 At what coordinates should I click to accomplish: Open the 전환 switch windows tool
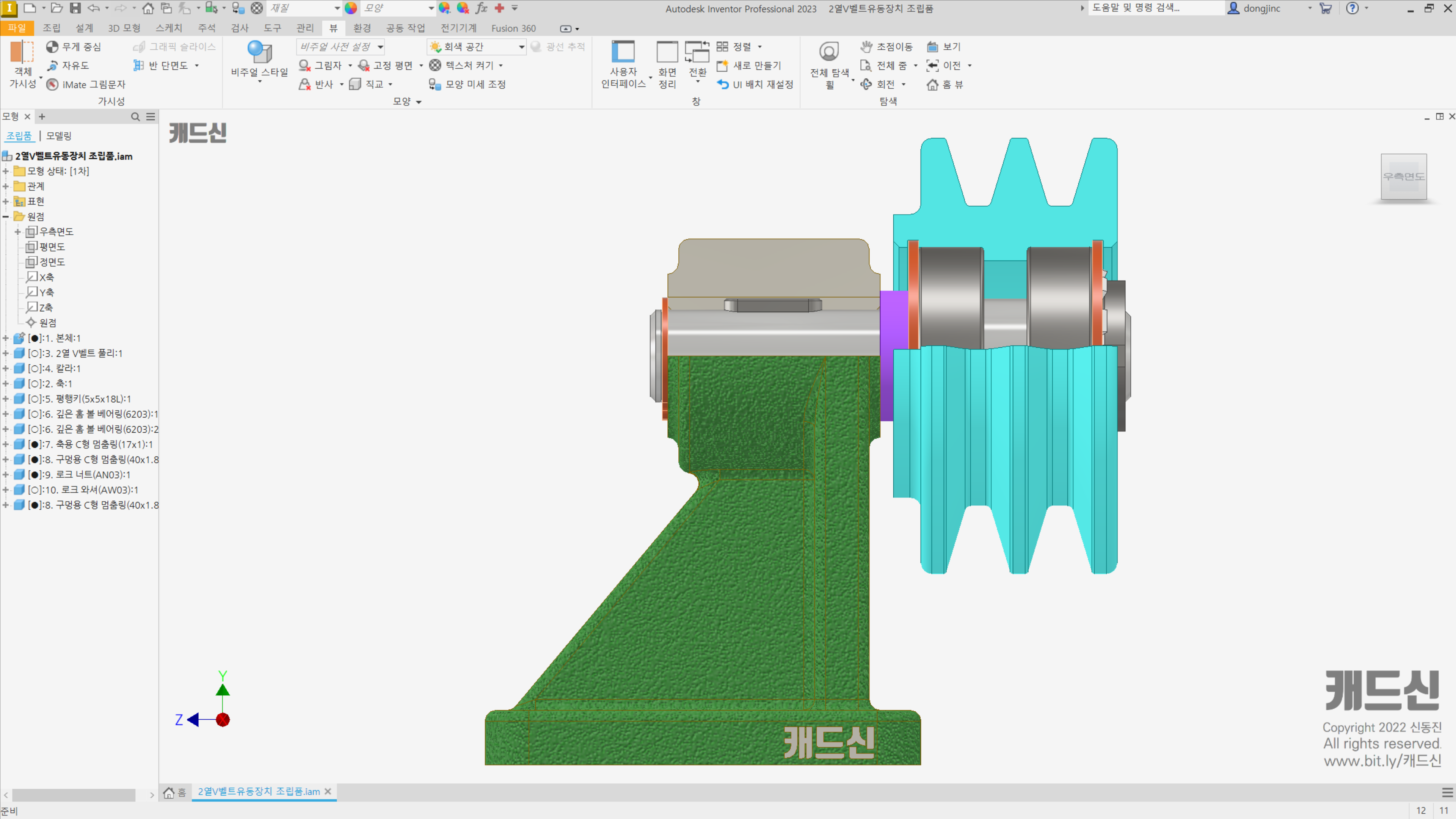[698, 61]
